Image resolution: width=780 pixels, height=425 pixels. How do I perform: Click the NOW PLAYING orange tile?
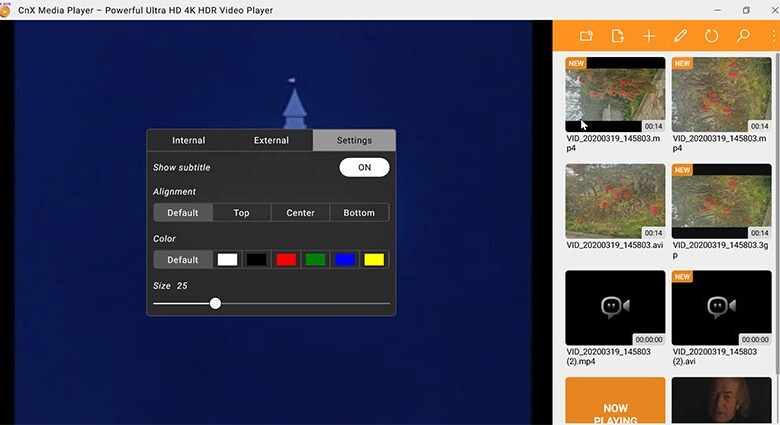pyautogui.click(x=615, y=401)
